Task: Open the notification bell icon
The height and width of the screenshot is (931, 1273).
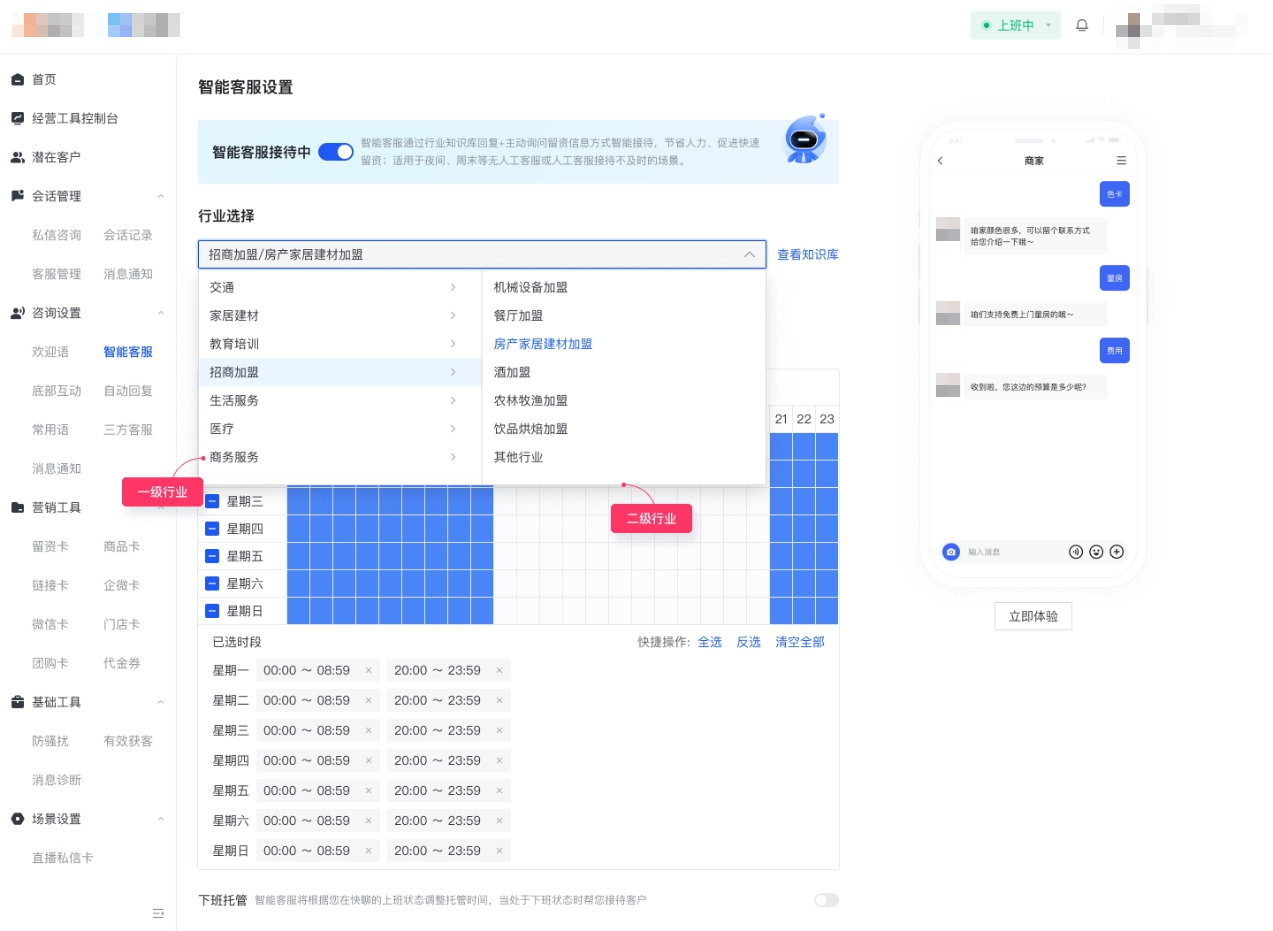Action: coord(1082,25)
